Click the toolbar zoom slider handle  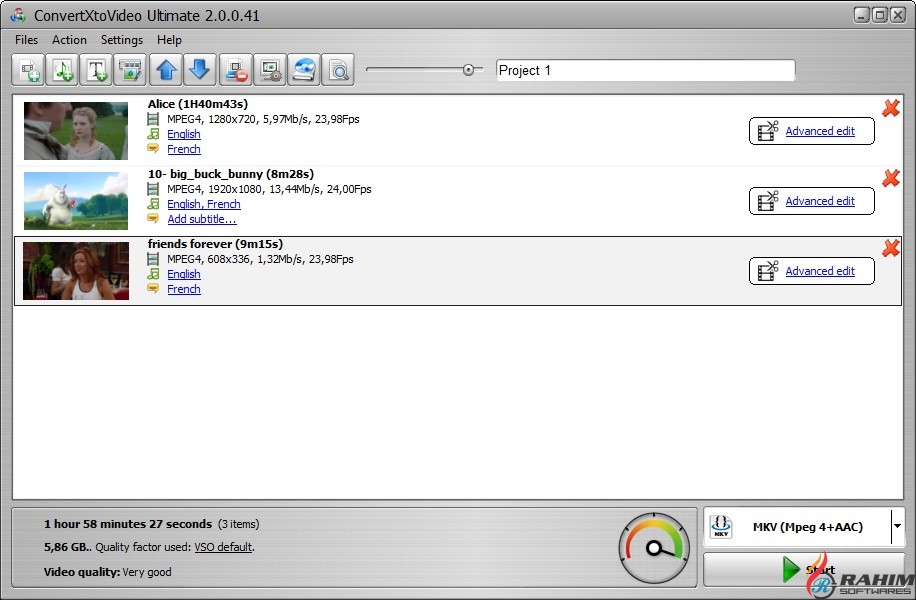click(x=468, y=69)
